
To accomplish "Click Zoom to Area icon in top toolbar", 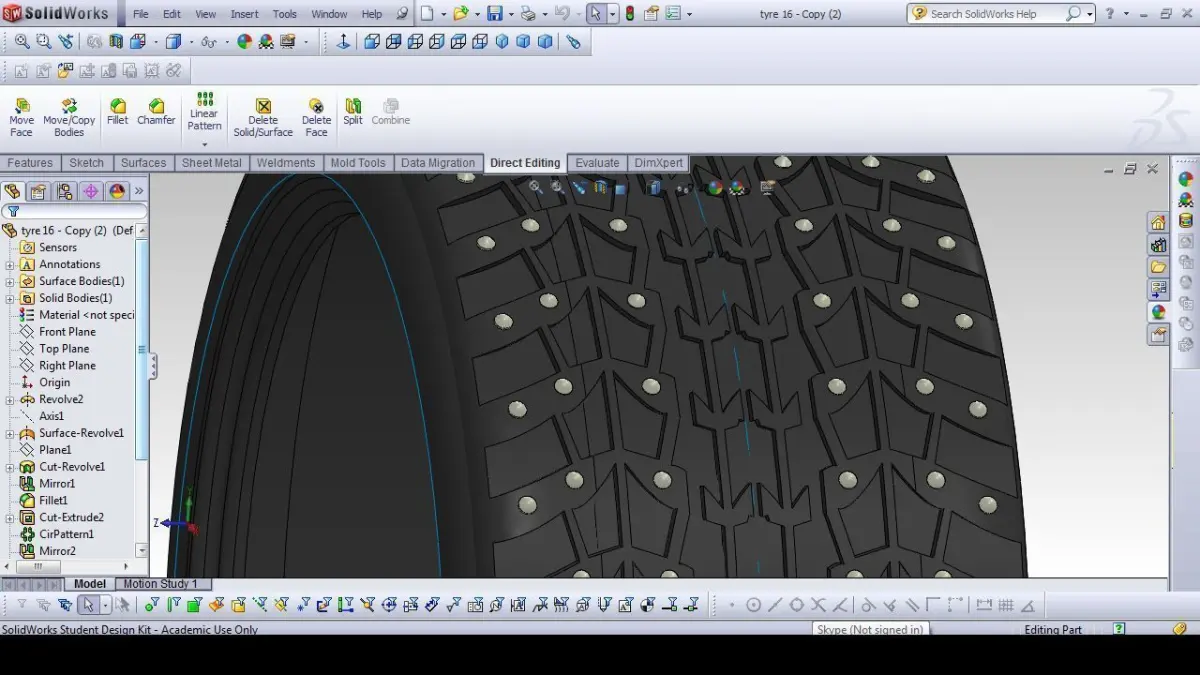I will (44, 42).
